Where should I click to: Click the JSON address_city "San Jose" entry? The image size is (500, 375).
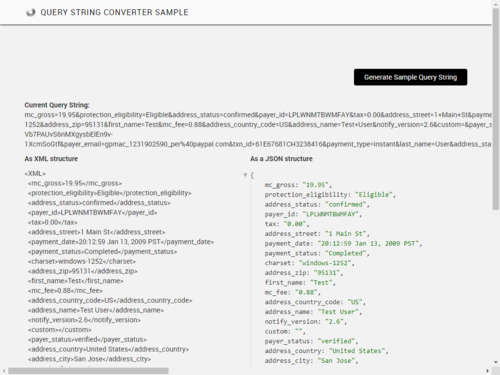click(x=311, y=361)
